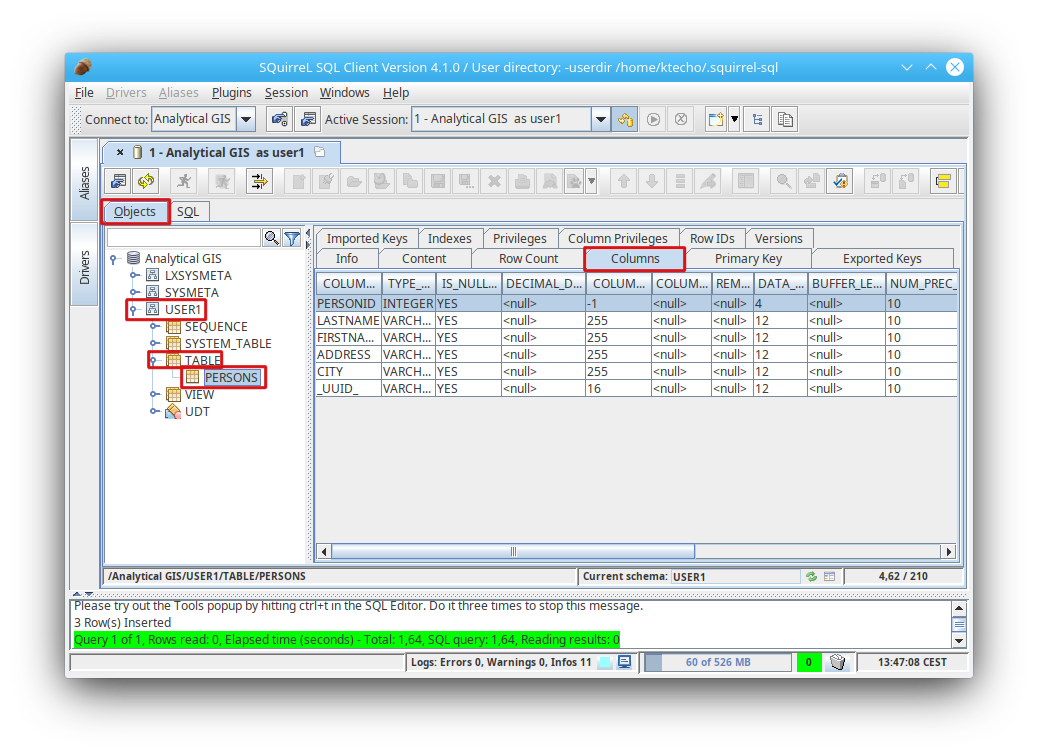This screenshot has width=1038, height=755.
Task: Click the up arrow icon in session toolbar
Action: (x=624, y=181)
